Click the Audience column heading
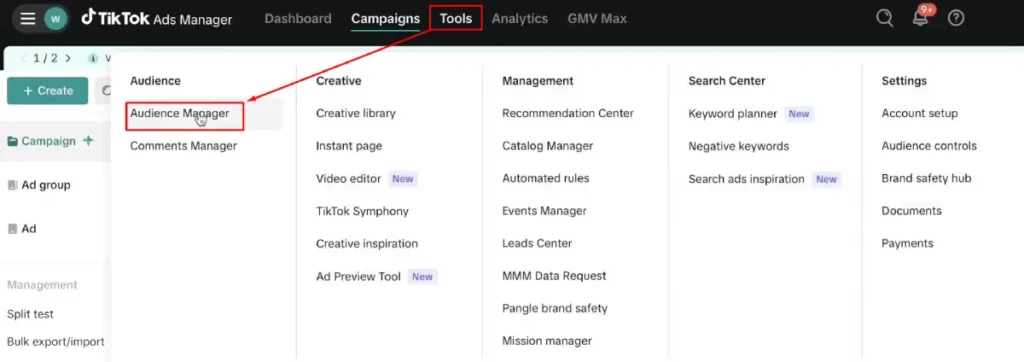The height and width of the screenshot is (362, 1024). (x=155, y=81)
